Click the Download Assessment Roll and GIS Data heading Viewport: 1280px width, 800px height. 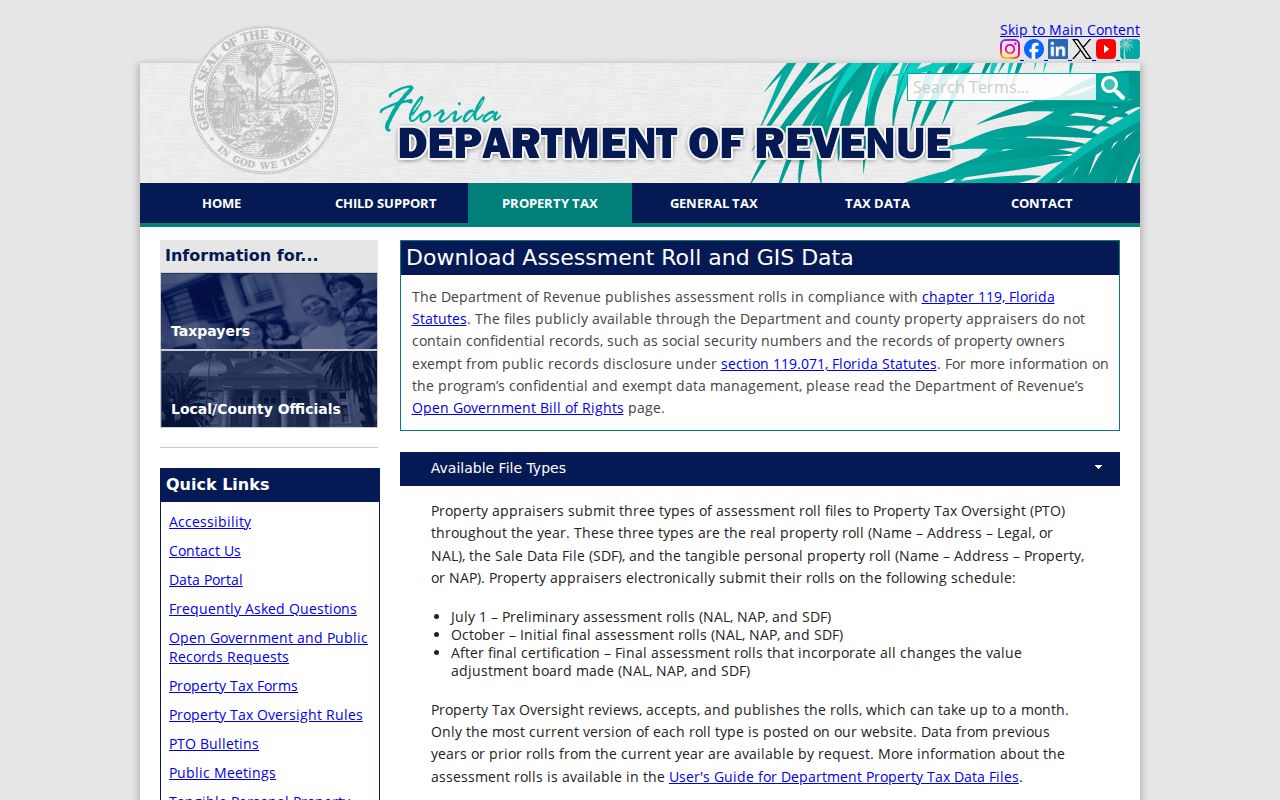760,258
